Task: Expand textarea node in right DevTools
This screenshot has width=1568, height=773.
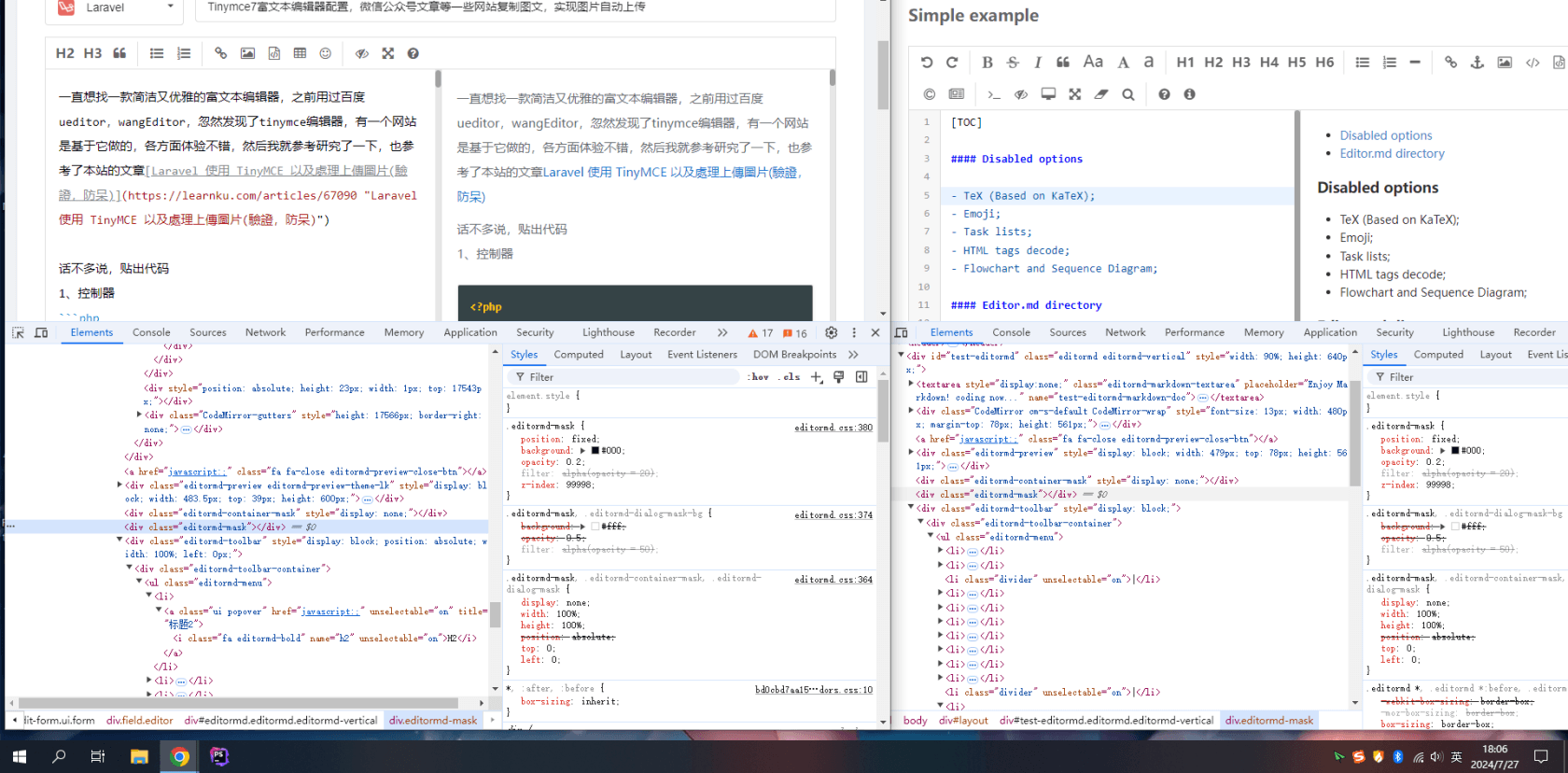Action: click(911, 384)
